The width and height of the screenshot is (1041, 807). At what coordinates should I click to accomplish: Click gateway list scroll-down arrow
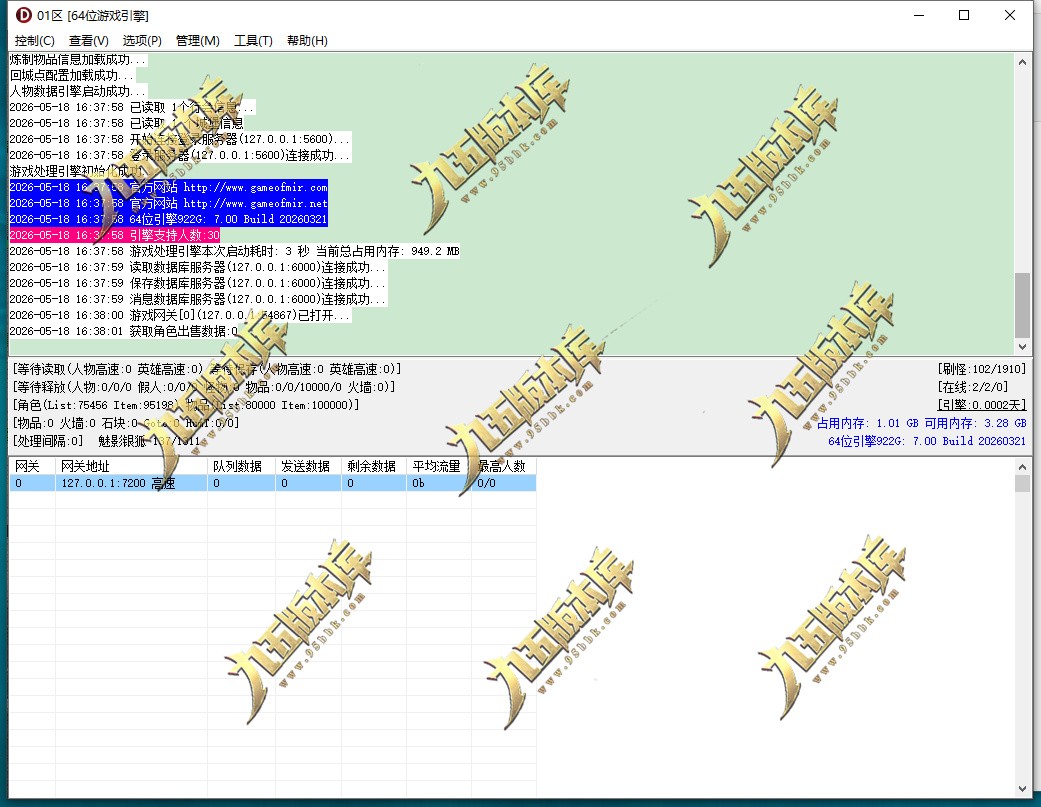(1022, 788)
